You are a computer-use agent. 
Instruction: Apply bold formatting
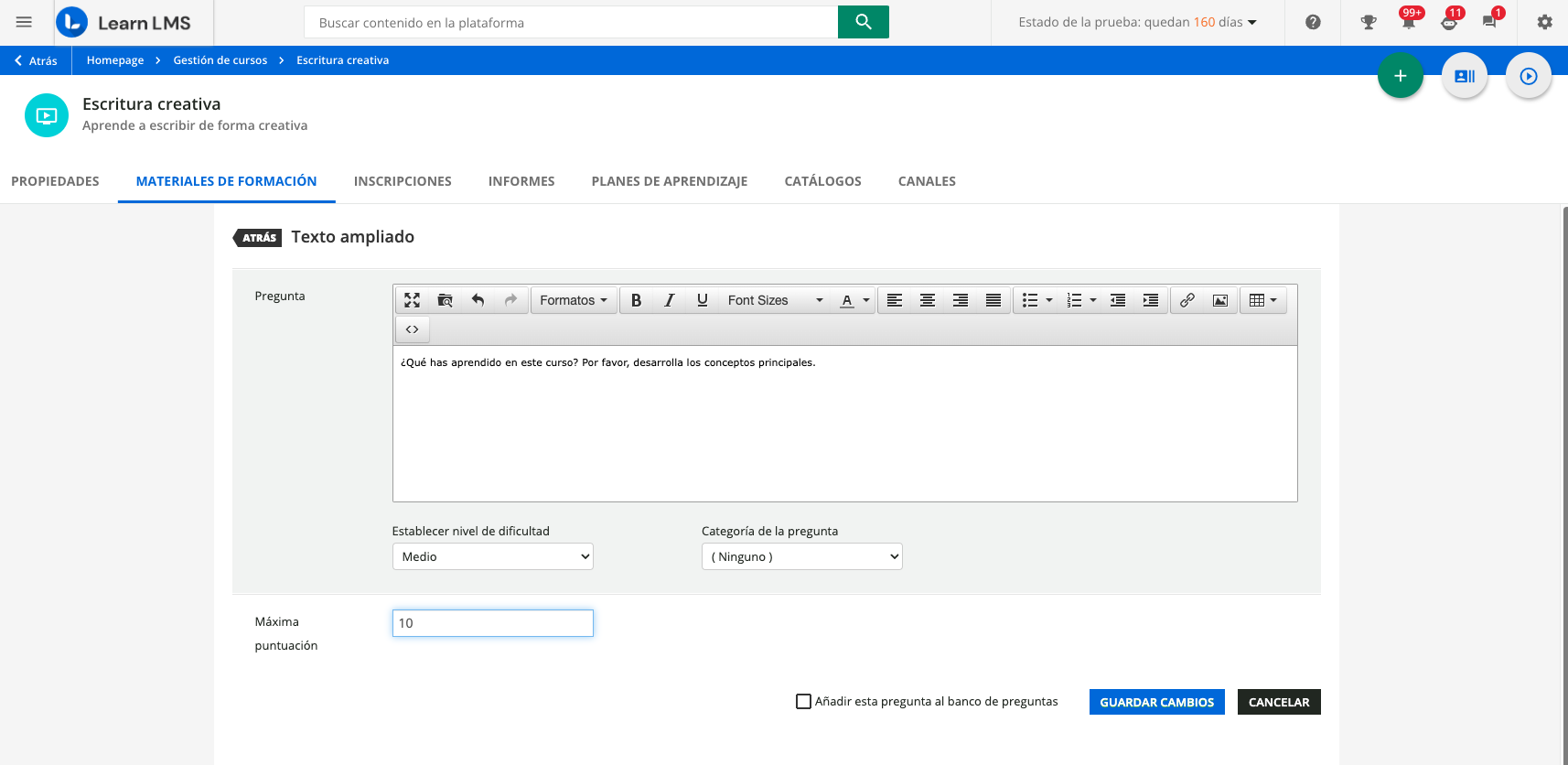(x=637, y=300)
